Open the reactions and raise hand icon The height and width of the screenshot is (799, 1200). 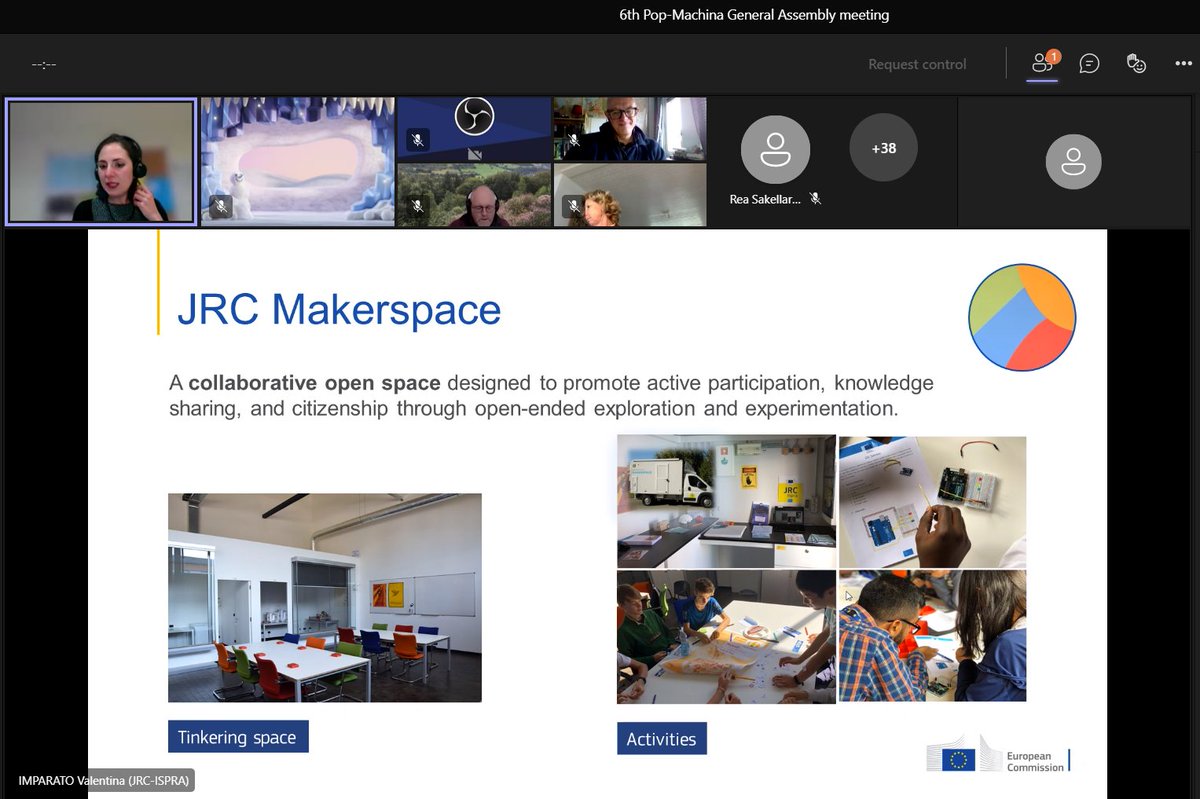tap(1136, 64)
